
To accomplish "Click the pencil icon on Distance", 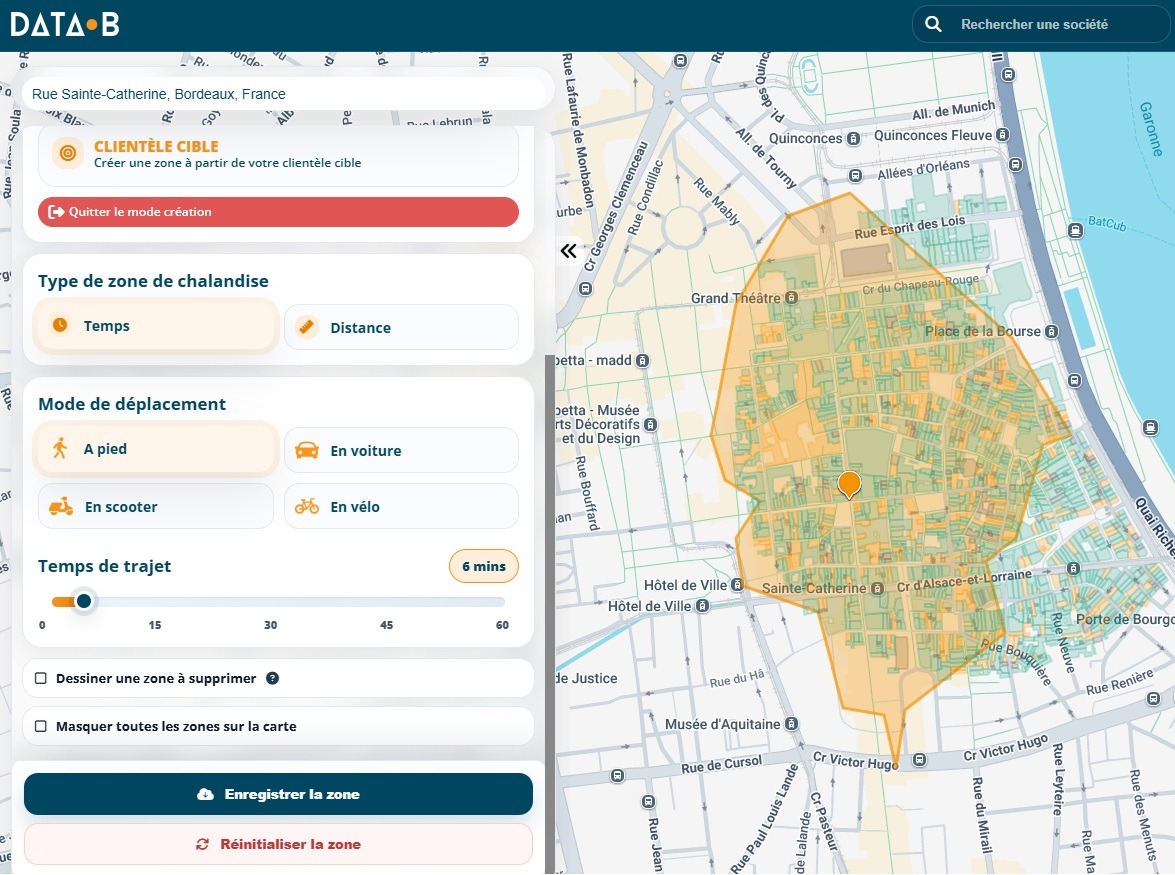I will [x=306, y=327].
